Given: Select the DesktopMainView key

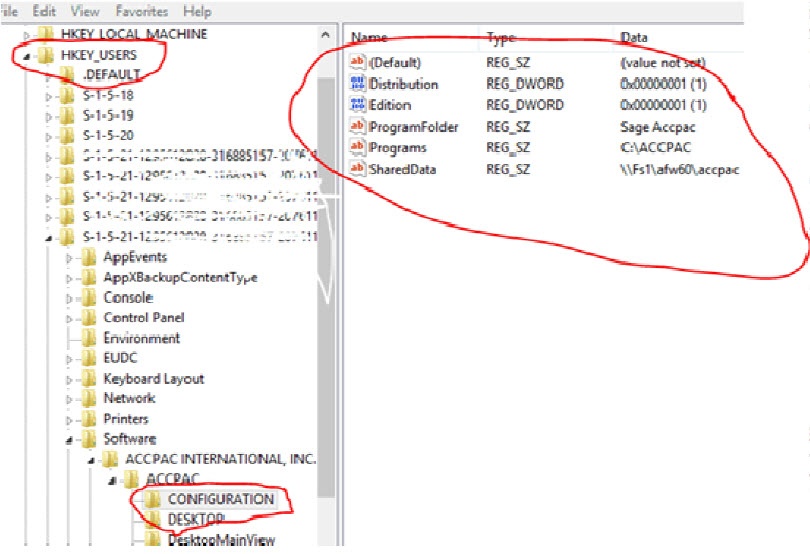Looking at the screenshot, I should point(221,541).
